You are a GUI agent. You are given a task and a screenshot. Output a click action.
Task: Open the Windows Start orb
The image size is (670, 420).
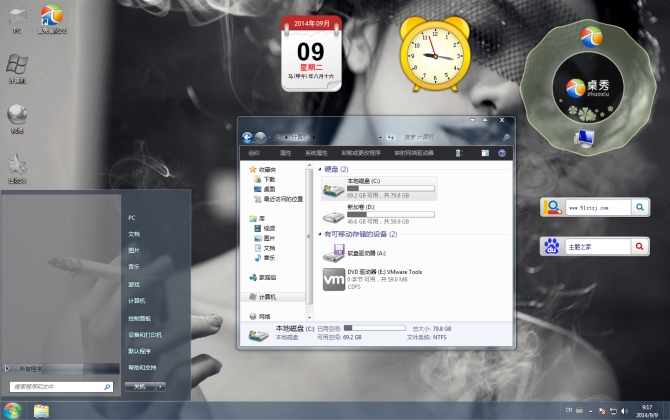click(x=12, y=410)
